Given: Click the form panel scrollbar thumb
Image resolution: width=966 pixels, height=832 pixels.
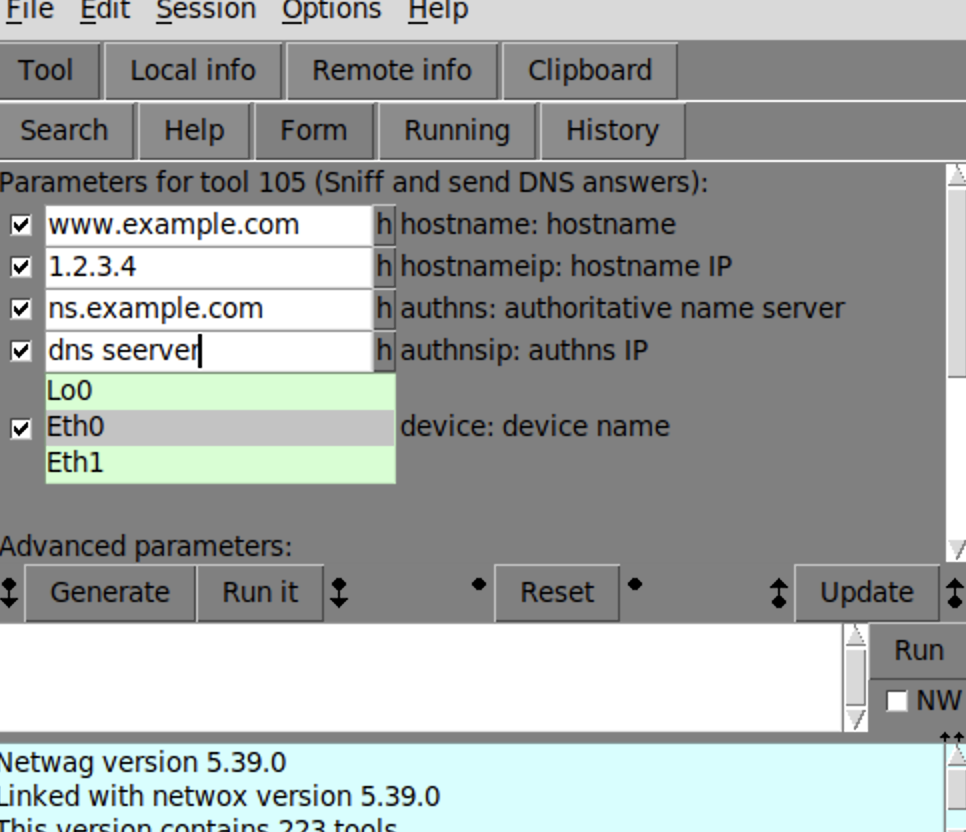Looking at the screenshot, I should pos(957,282).
